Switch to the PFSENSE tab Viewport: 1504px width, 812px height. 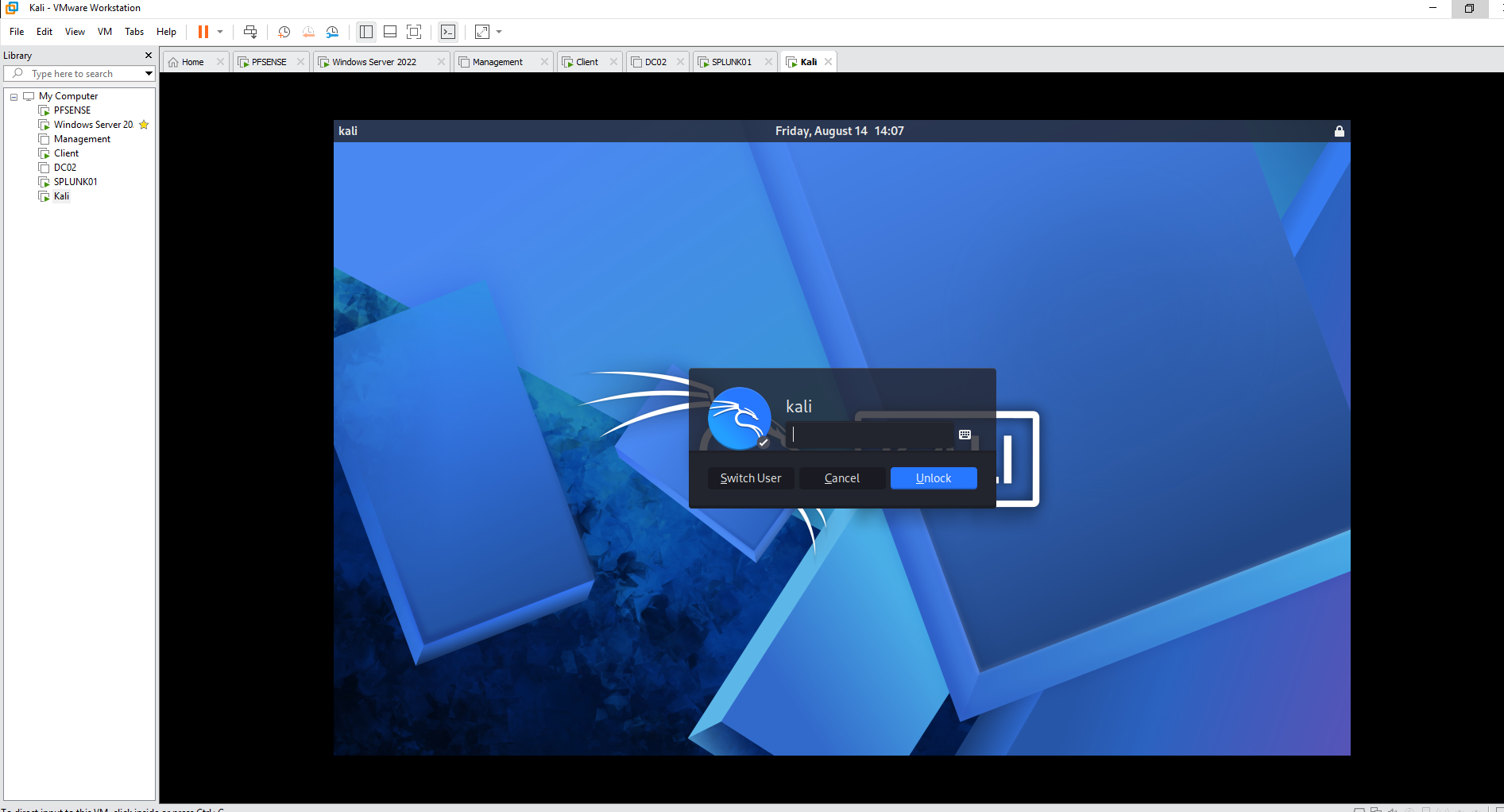pyautogui.click(x=269, y=62)
